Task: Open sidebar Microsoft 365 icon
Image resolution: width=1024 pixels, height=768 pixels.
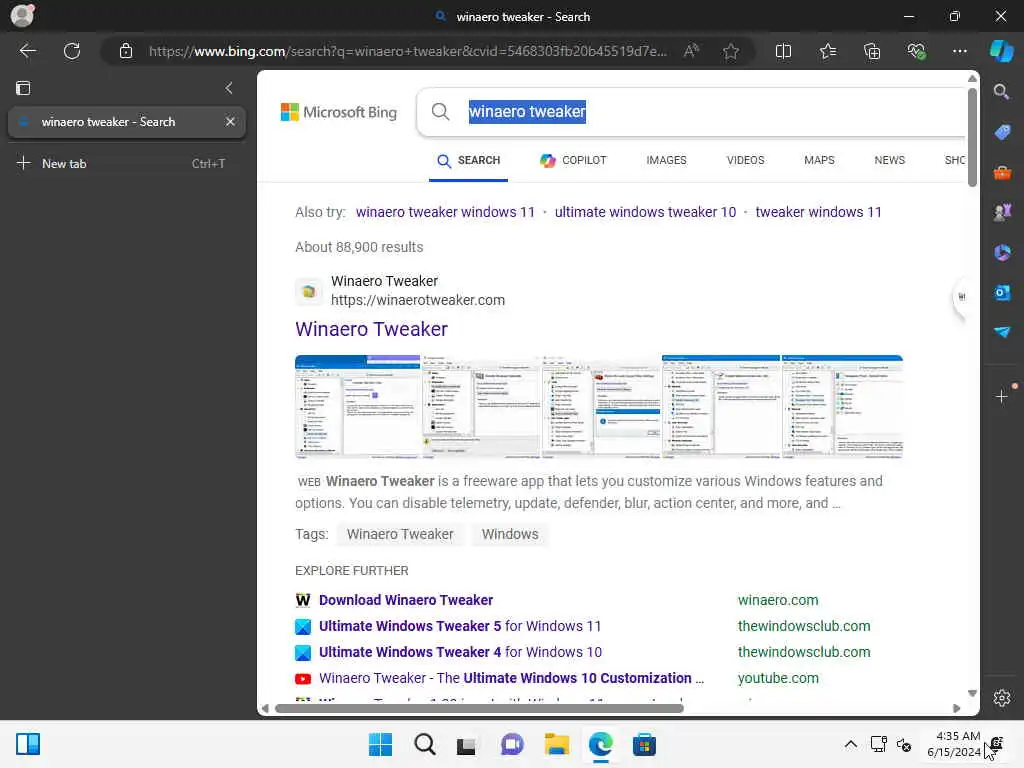Action: coord(1002,252)
